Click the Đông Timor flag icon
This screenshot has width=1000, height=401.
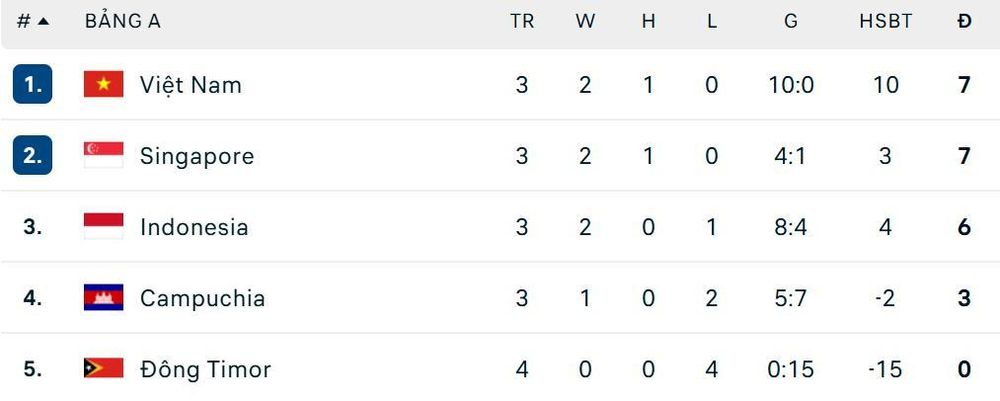(103, 368)
